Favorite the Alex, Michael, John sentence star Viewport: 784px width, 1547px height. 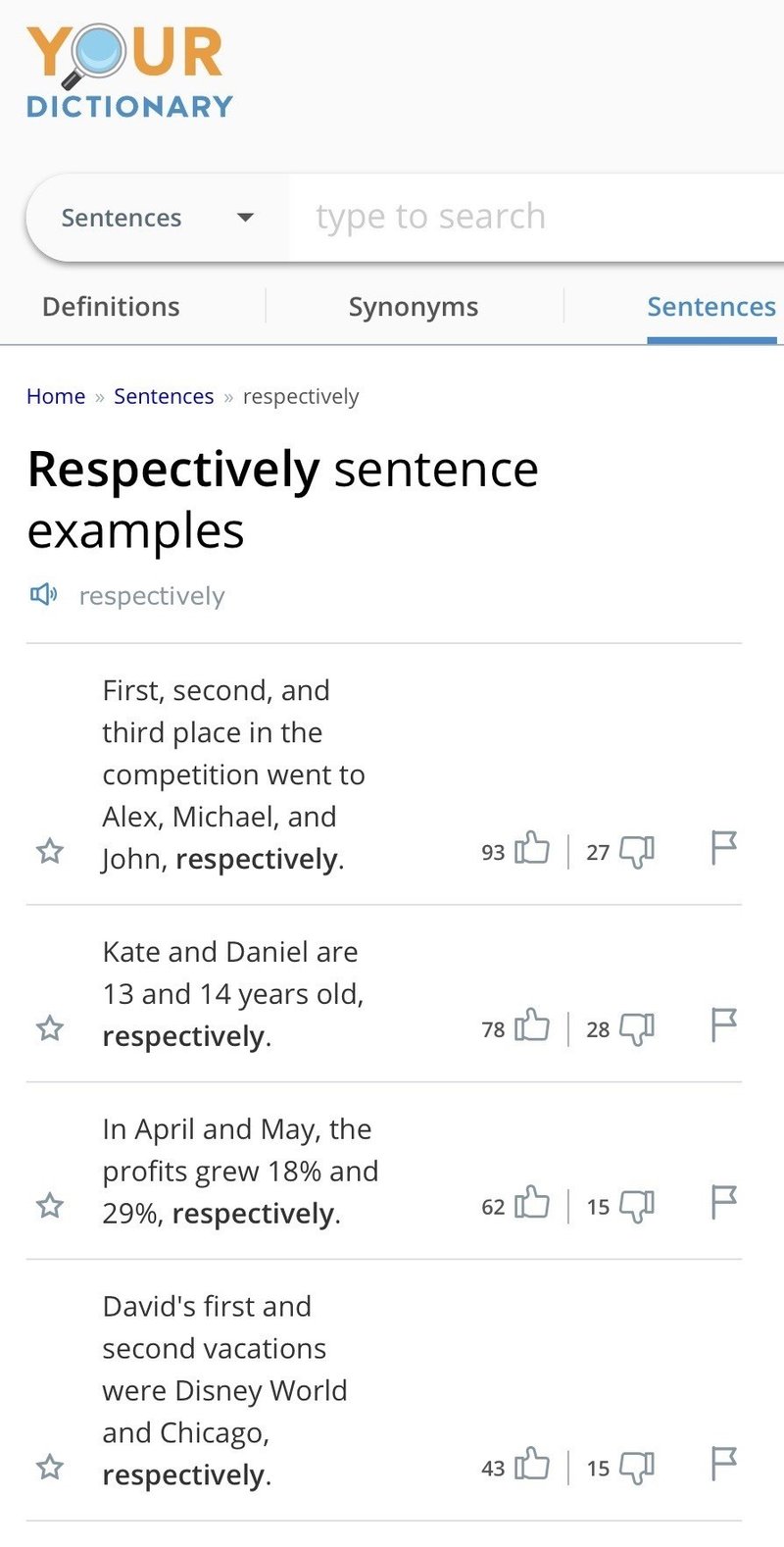(50, 851)
